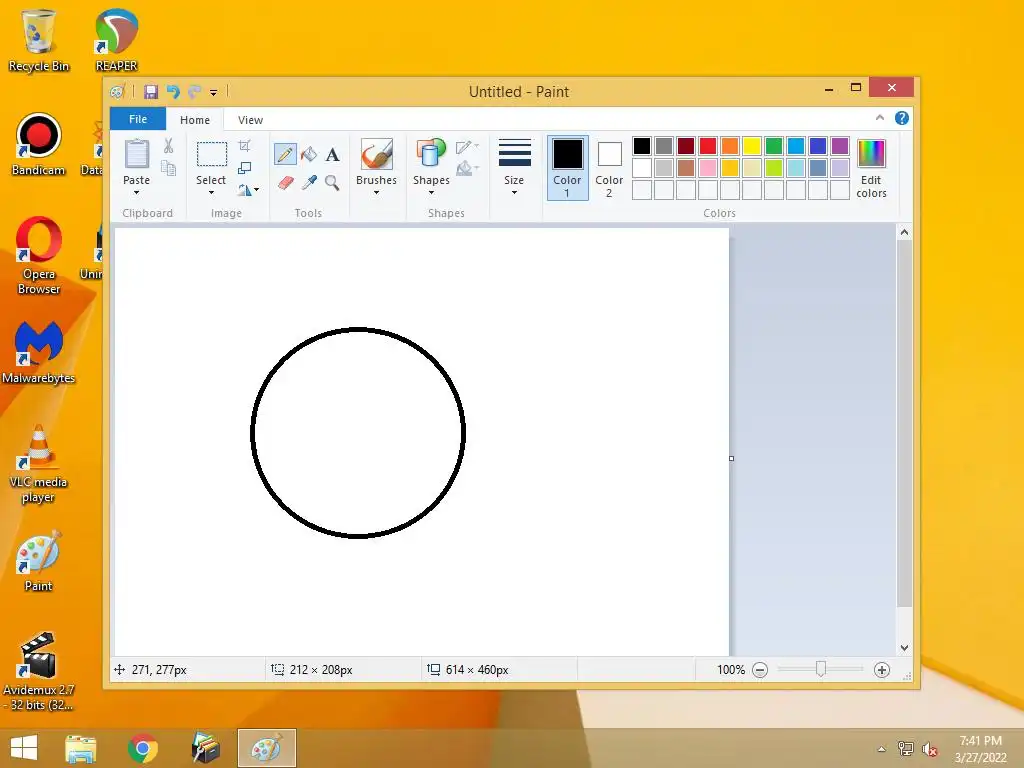Pick the orange color swatch
1024x768 pixels.
730,146
